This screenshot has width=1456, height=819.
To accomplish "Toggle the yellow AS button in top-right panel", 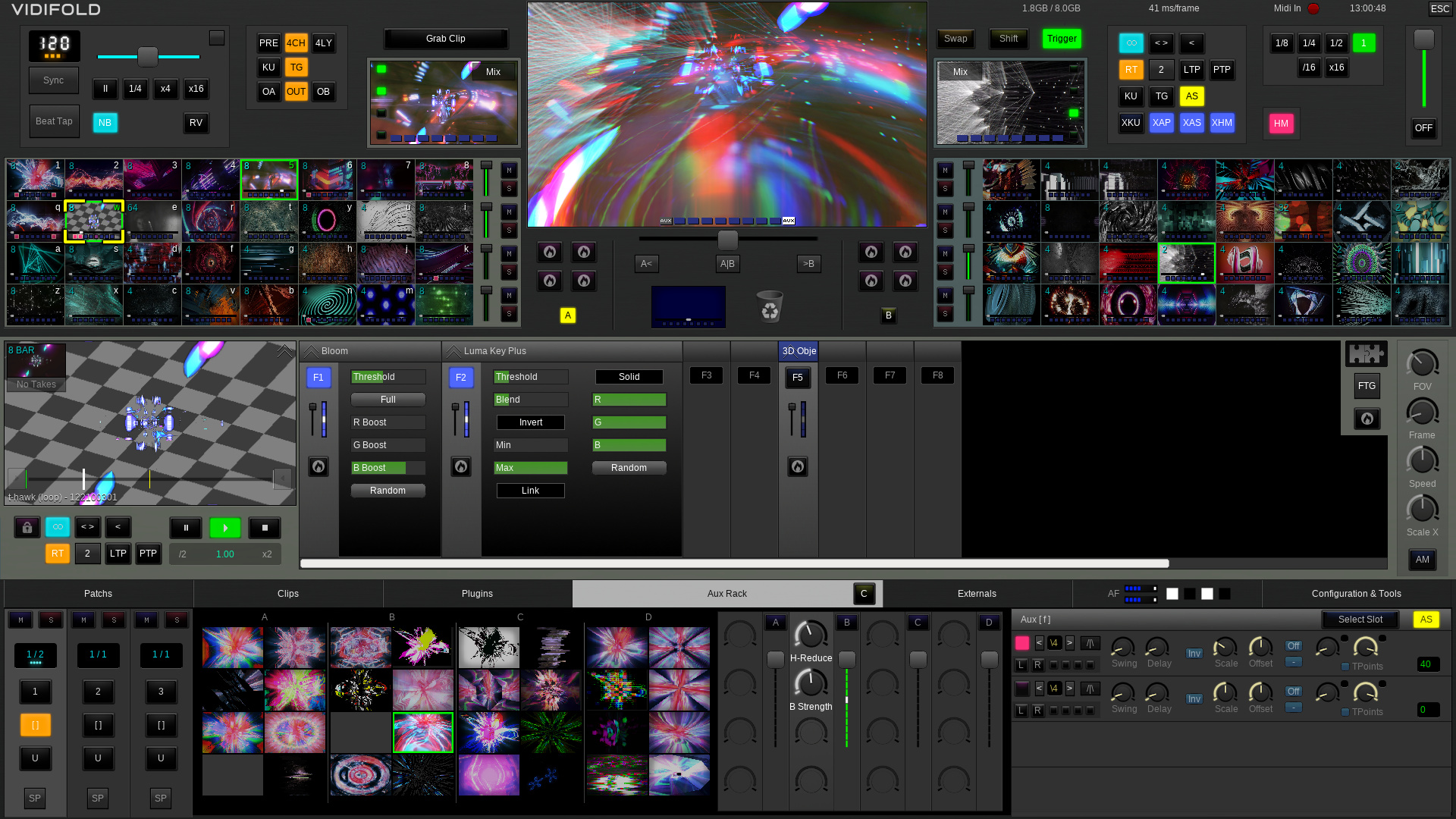I will (x=1192, y=96).
